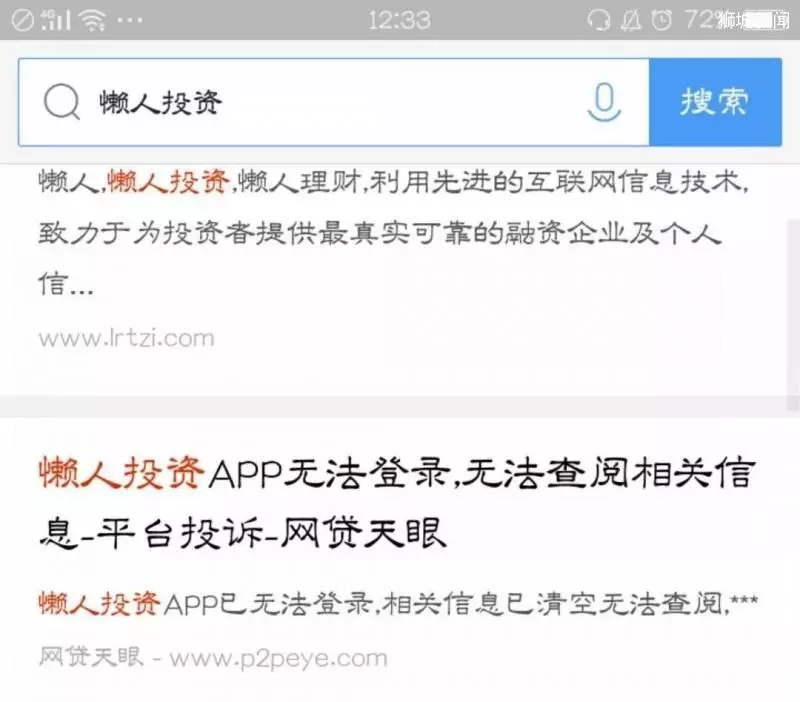Click the highlighted 懒人投资 in first snippet
The image size is (800, 702).
(168, 182)
